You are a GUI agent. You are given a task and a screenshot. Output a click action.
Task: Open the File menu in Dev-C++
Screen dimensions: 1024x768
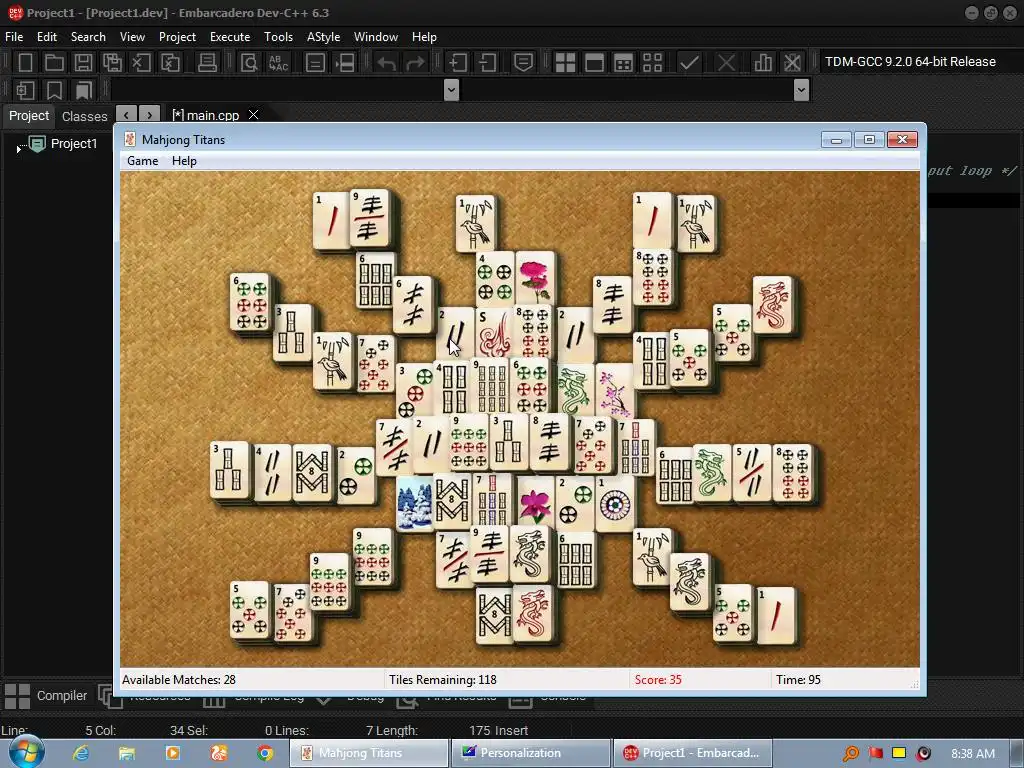(x=14, y=37)
